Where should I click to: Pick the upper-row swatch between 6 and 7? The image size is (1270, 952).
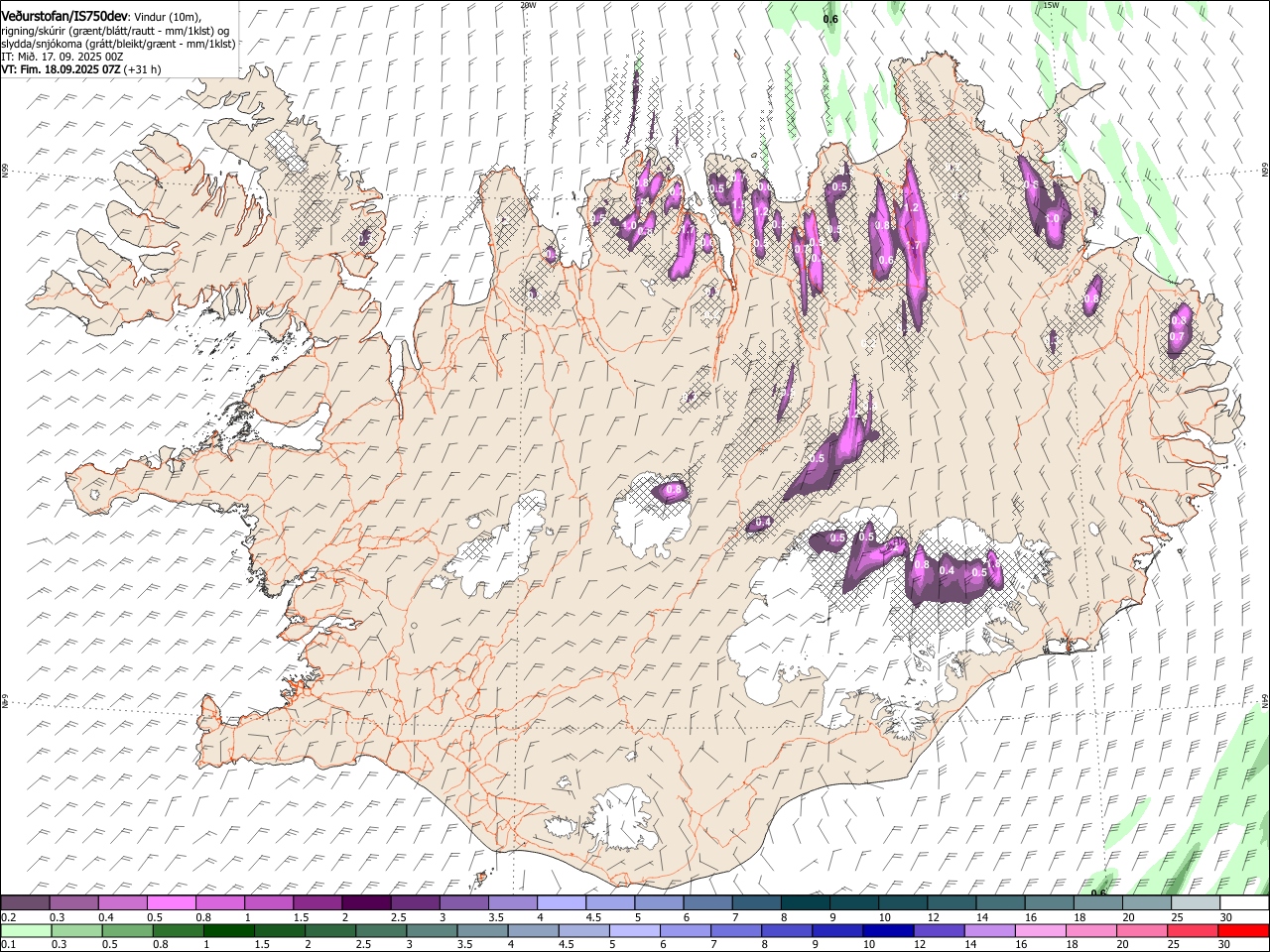coord(708,903)
